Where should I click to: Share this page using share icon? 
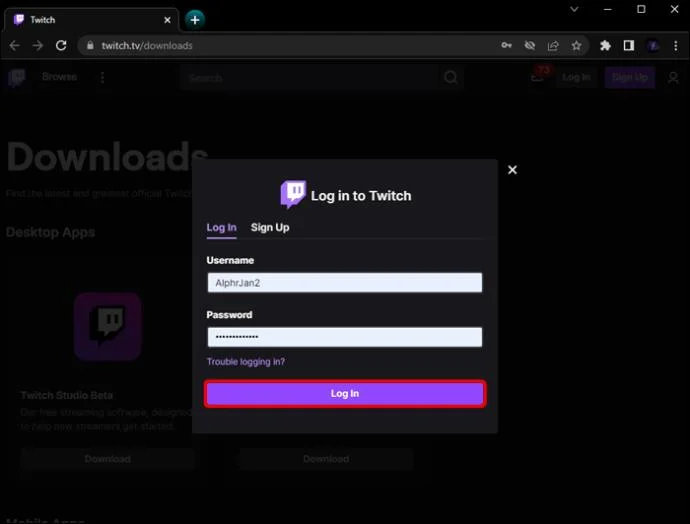coord(553,45)
